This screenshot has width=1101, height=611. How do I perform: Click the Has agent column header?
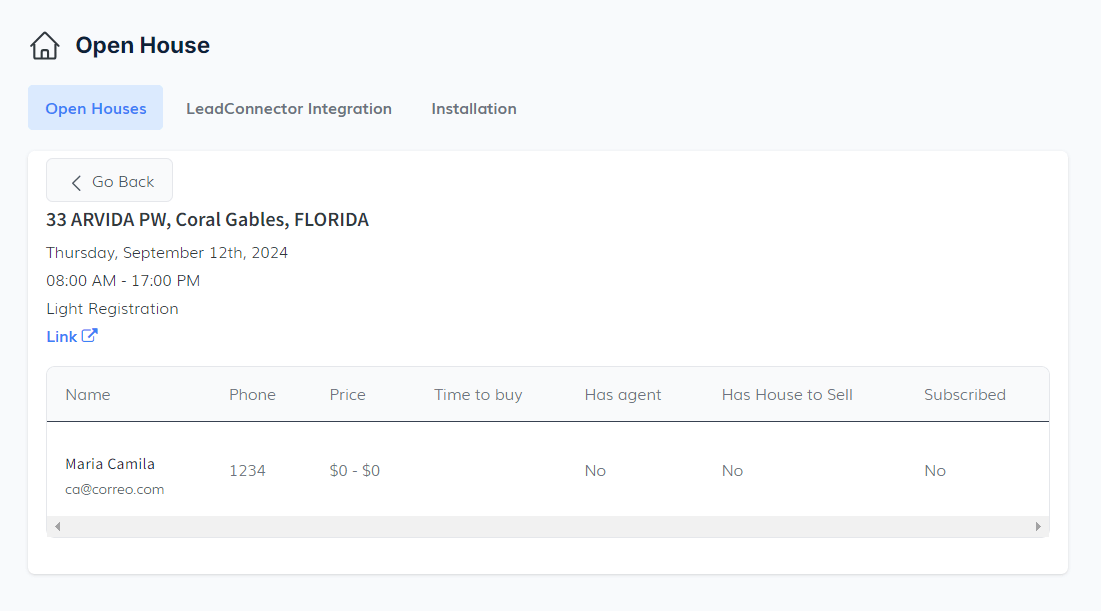point(623,395)
